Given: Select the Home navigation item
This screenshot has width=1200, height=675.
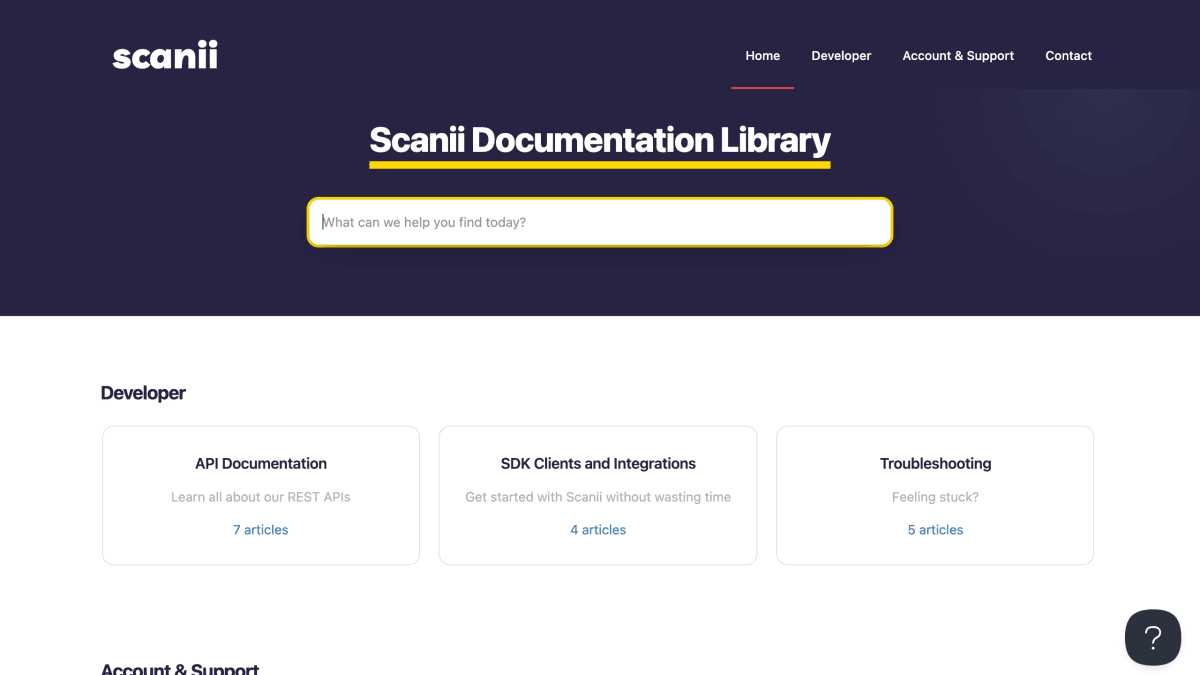Looking at the screenshot, I should [x=762, y=56].
